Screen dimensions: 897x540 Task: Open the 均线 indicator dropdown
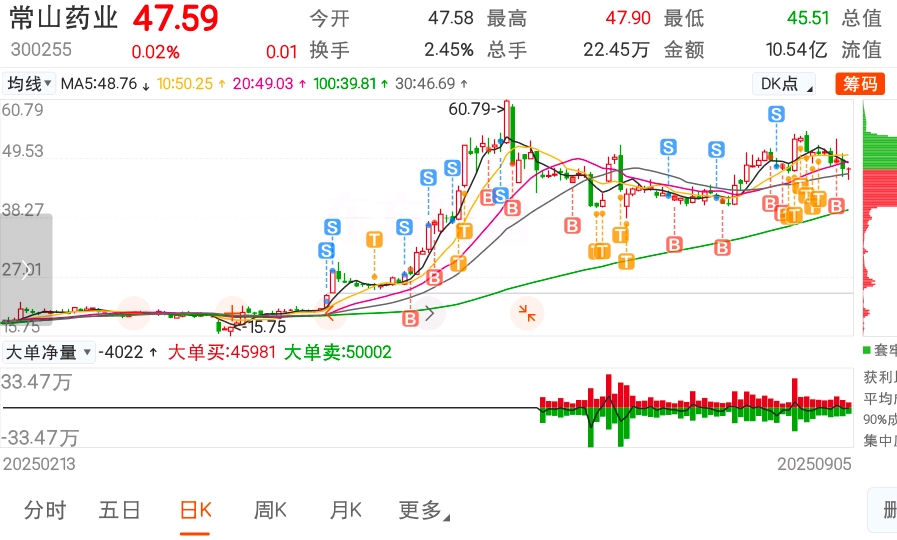(x=29, y=84)
